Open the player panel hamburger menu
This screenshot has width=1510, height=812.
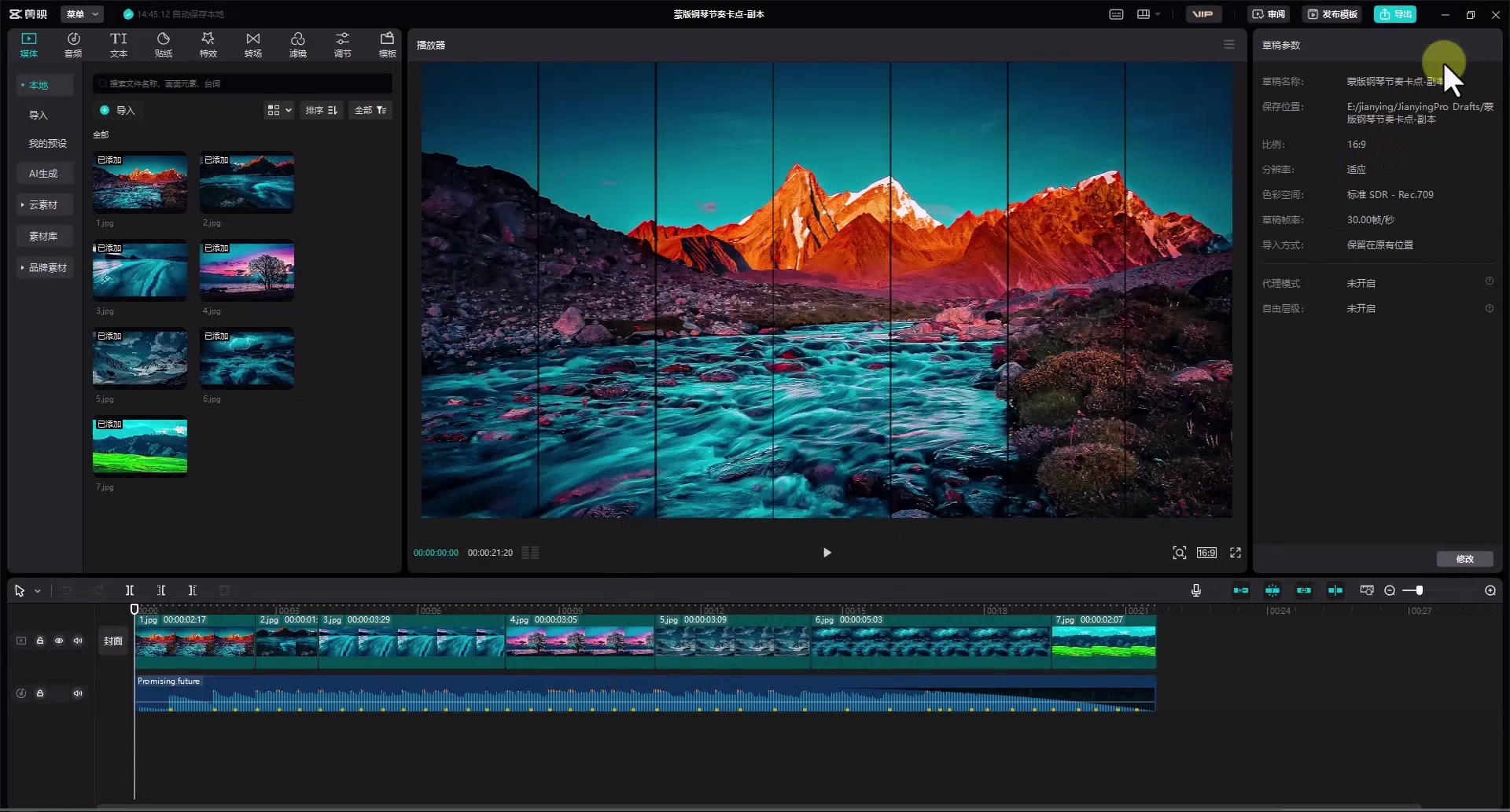coord(1229,45)
